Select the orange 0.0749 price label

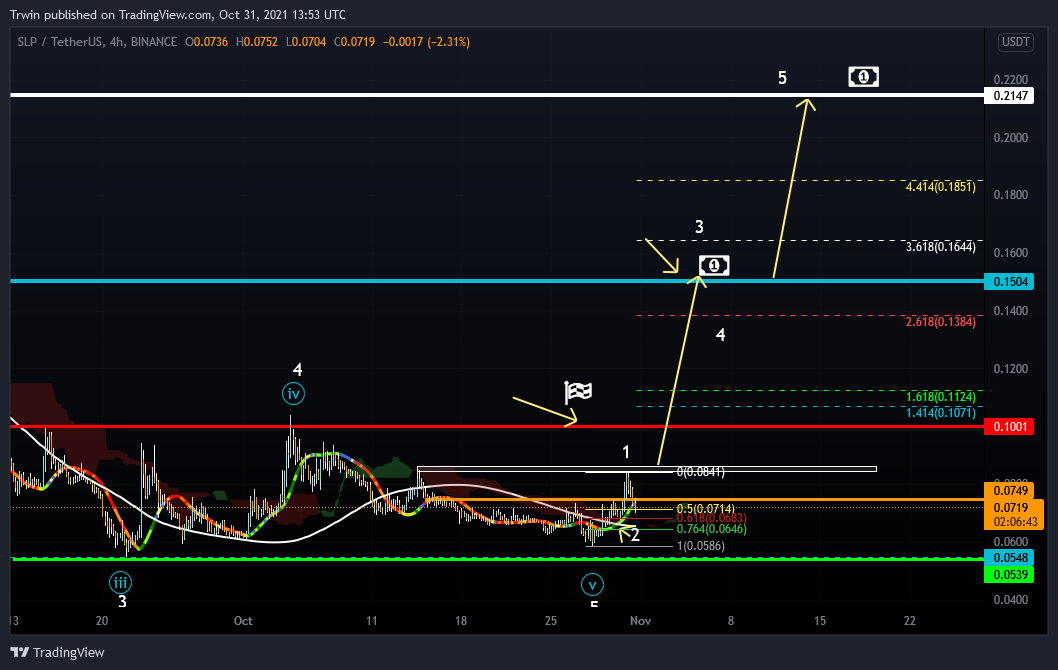(1009, 491)
